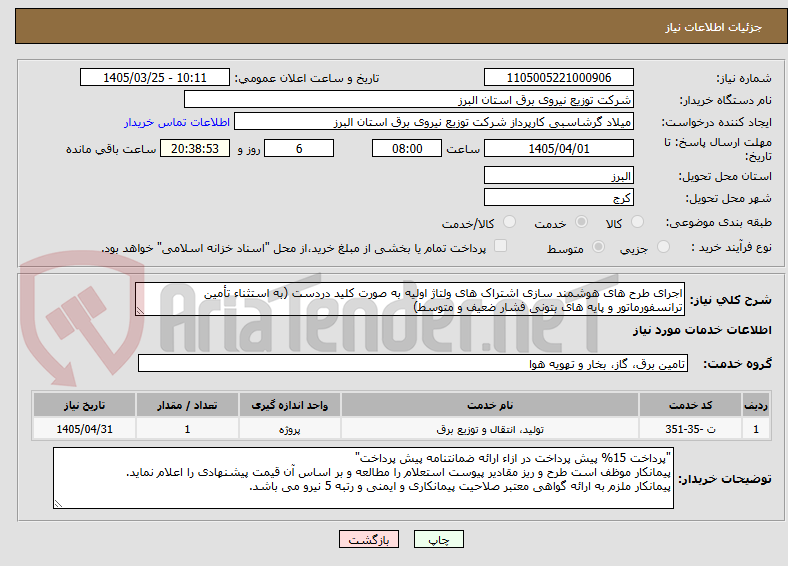This screenshot has height=566, width=788.
Task: Click the deadline date field 1405/04/01
Action: [x=559, y=148]
